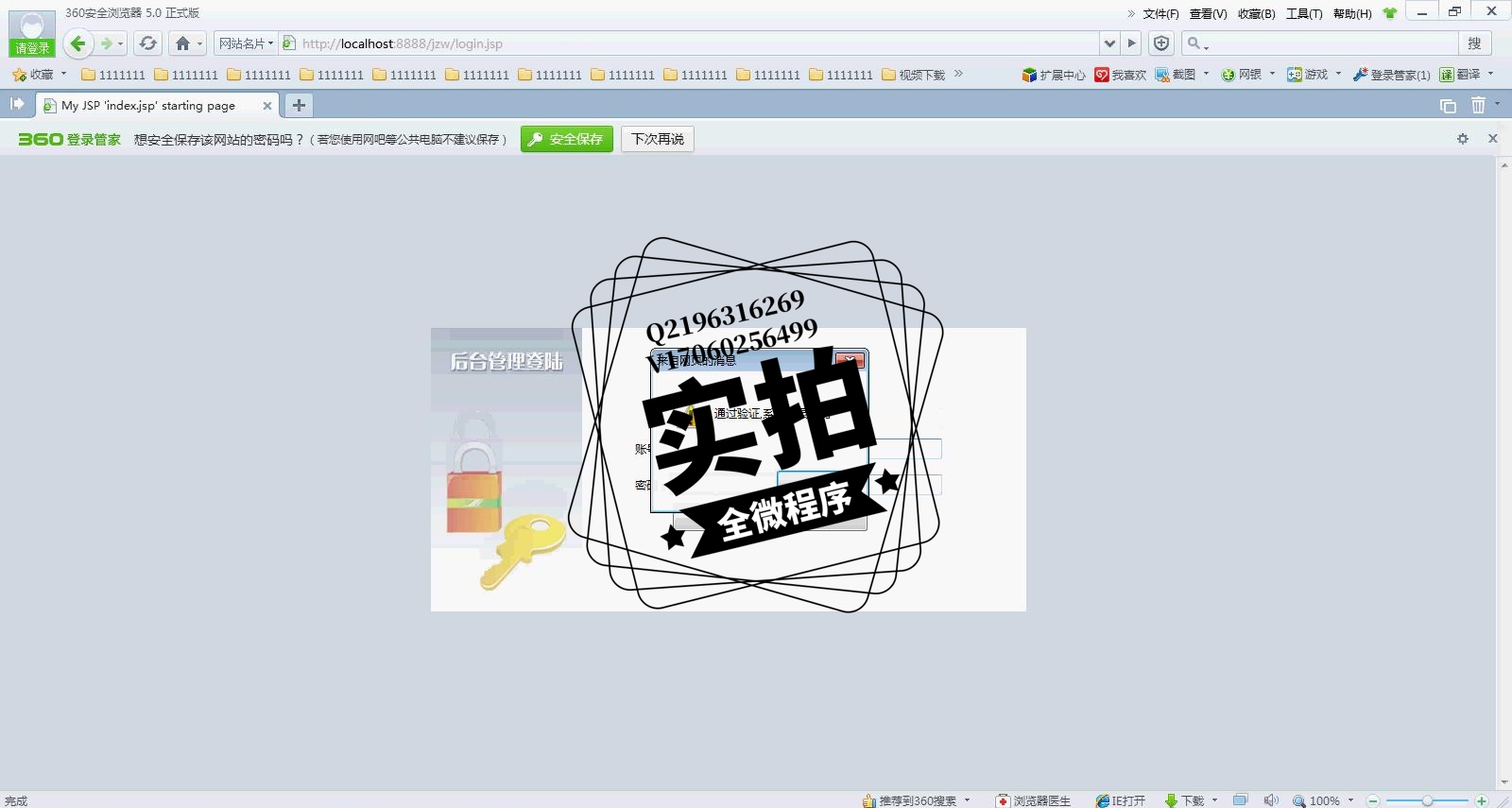Open the 游戏 dropdown arrow
This screenshot has height=808, width=1512.
1338,74
